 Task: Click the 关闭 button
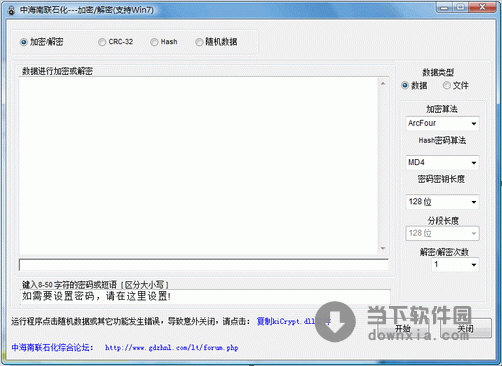tap(465, 328)
